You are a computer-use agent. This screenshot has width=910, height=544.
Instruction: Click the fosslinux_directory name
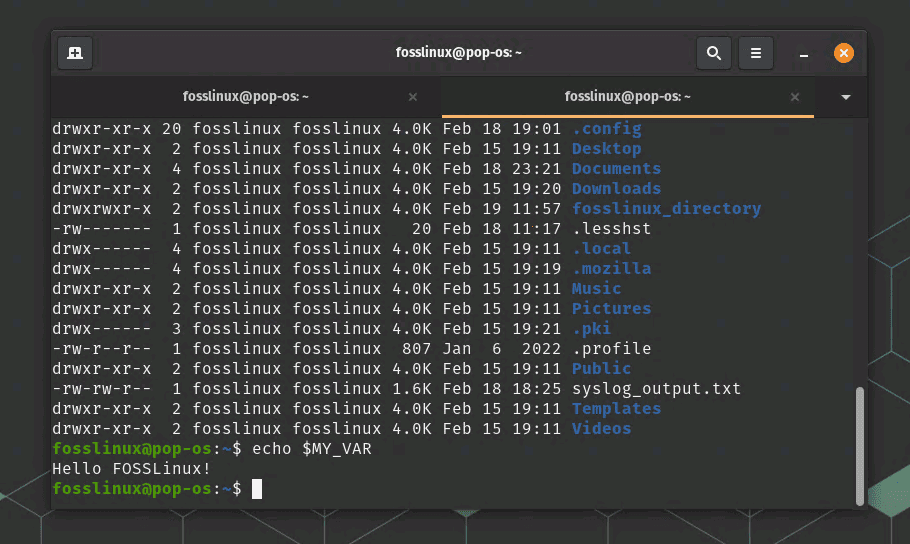tap(666, 208)
